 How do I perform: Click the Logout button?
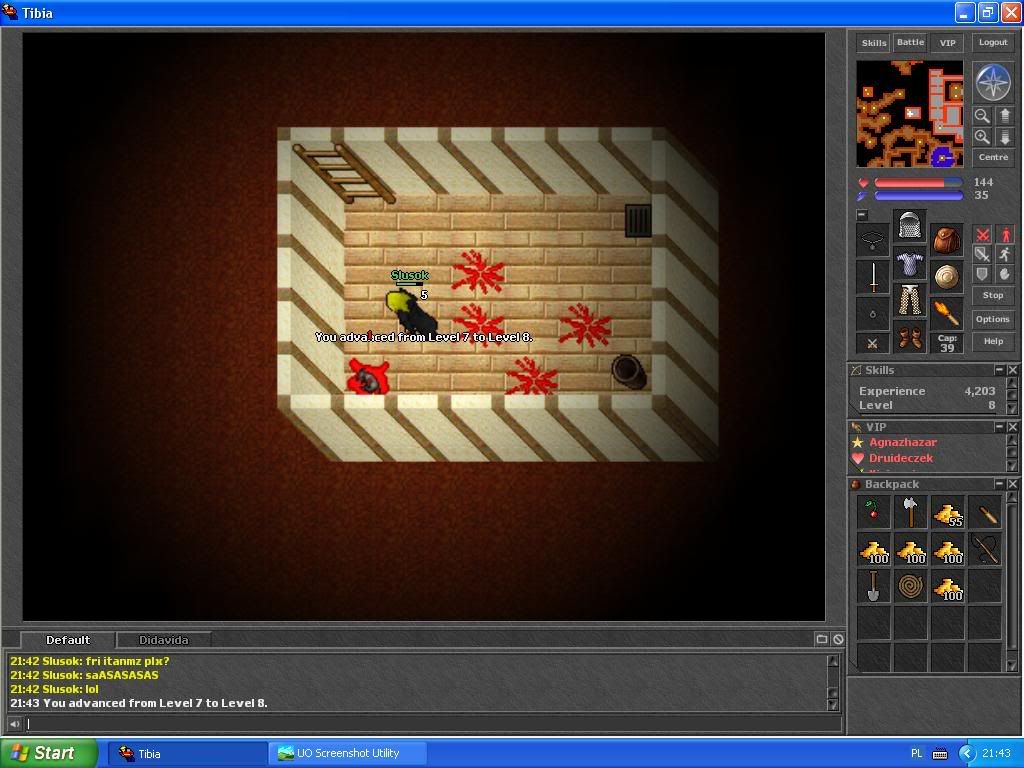[993, 42]
